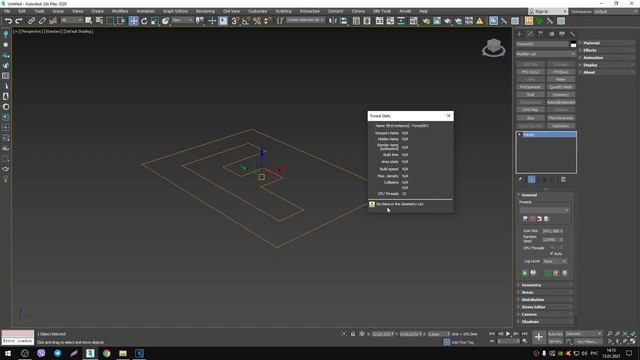Viewport: 640px width, 360px height.
Task: Click the Forest help question icon
Action: click(533, 273)
